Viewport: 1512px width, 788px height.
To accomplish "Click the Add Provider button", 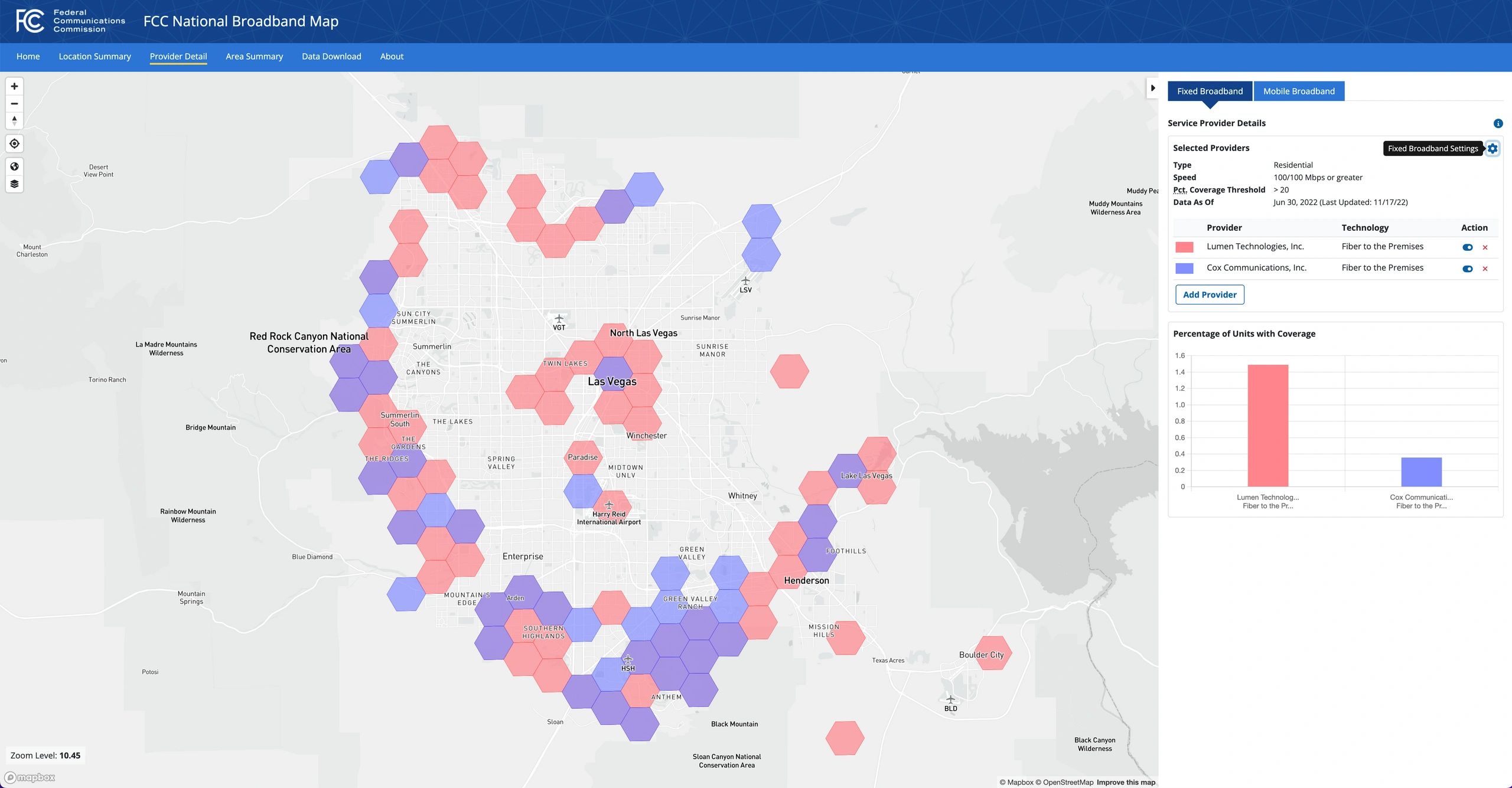I will (1210, 295).
